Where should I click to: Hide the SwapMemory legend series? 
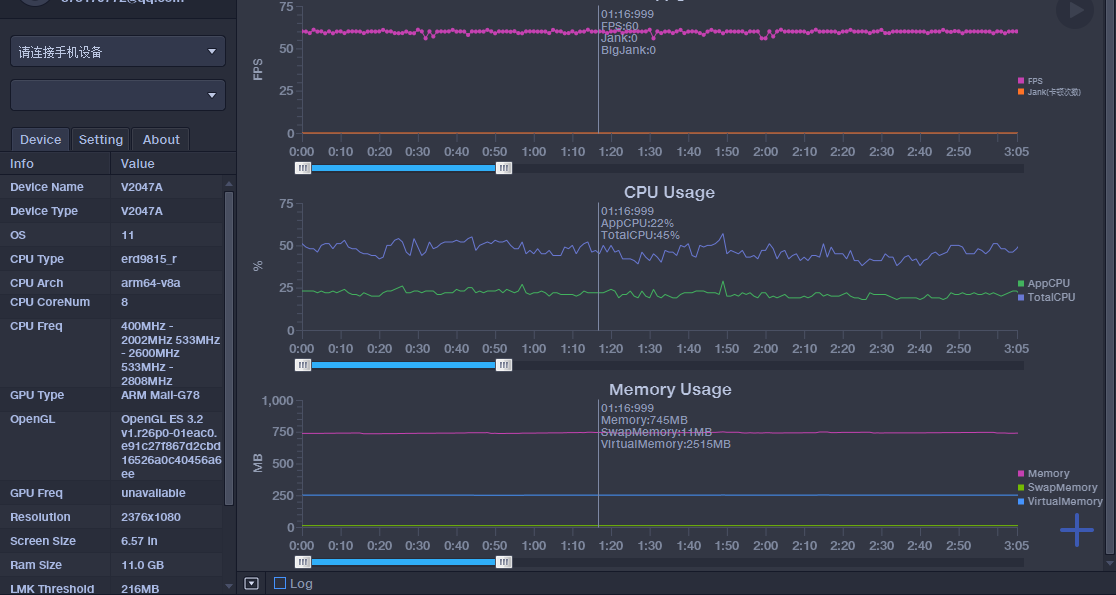1021,488
